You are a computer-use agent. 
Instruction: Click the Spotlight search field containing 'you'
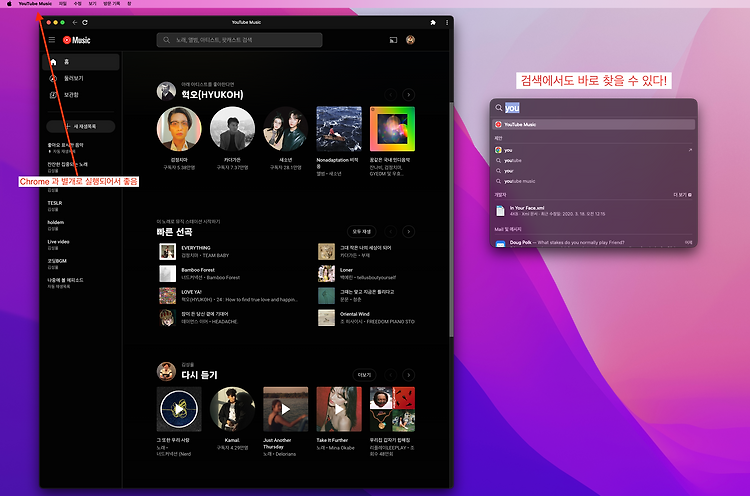[593, 108]
